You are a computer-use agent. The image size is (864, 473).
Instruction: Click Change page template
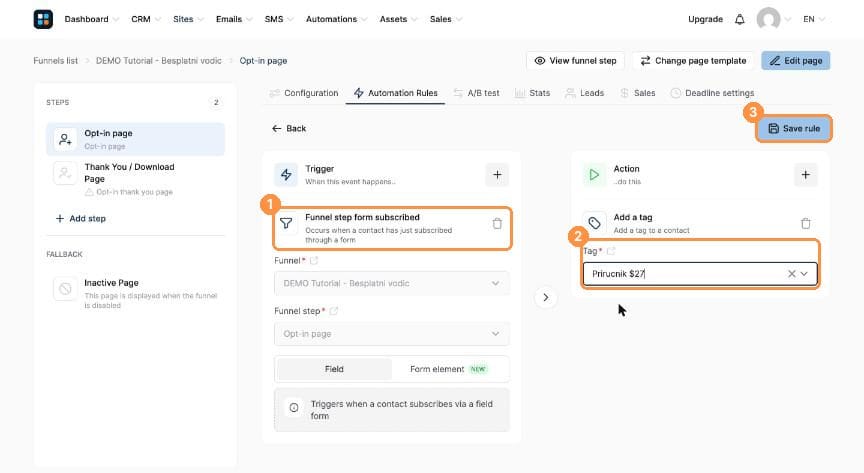coord(693,61)
